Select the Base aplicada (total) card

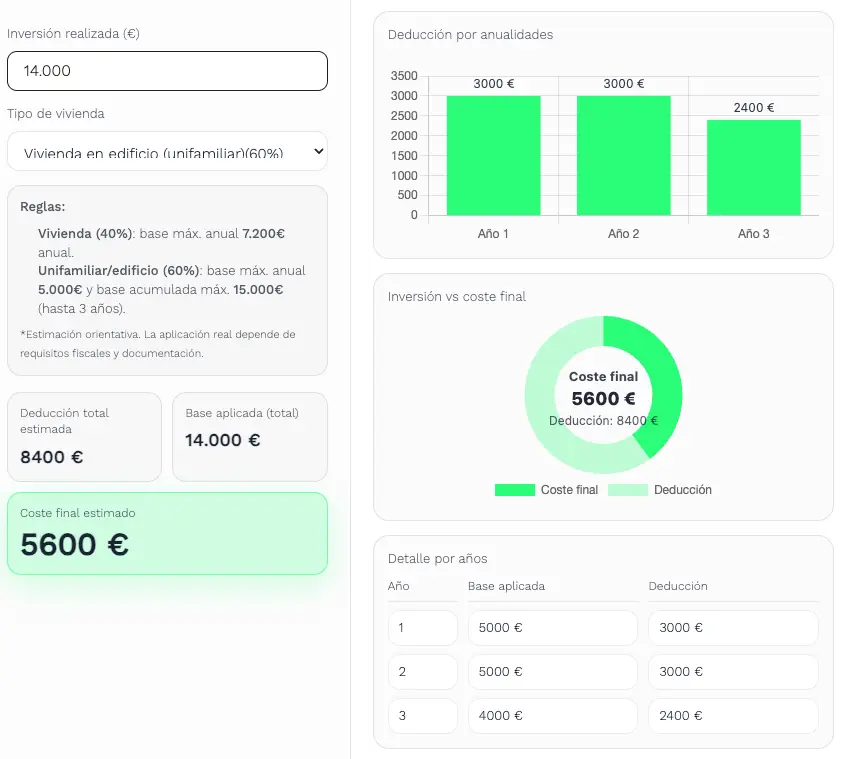click(250, 437)
